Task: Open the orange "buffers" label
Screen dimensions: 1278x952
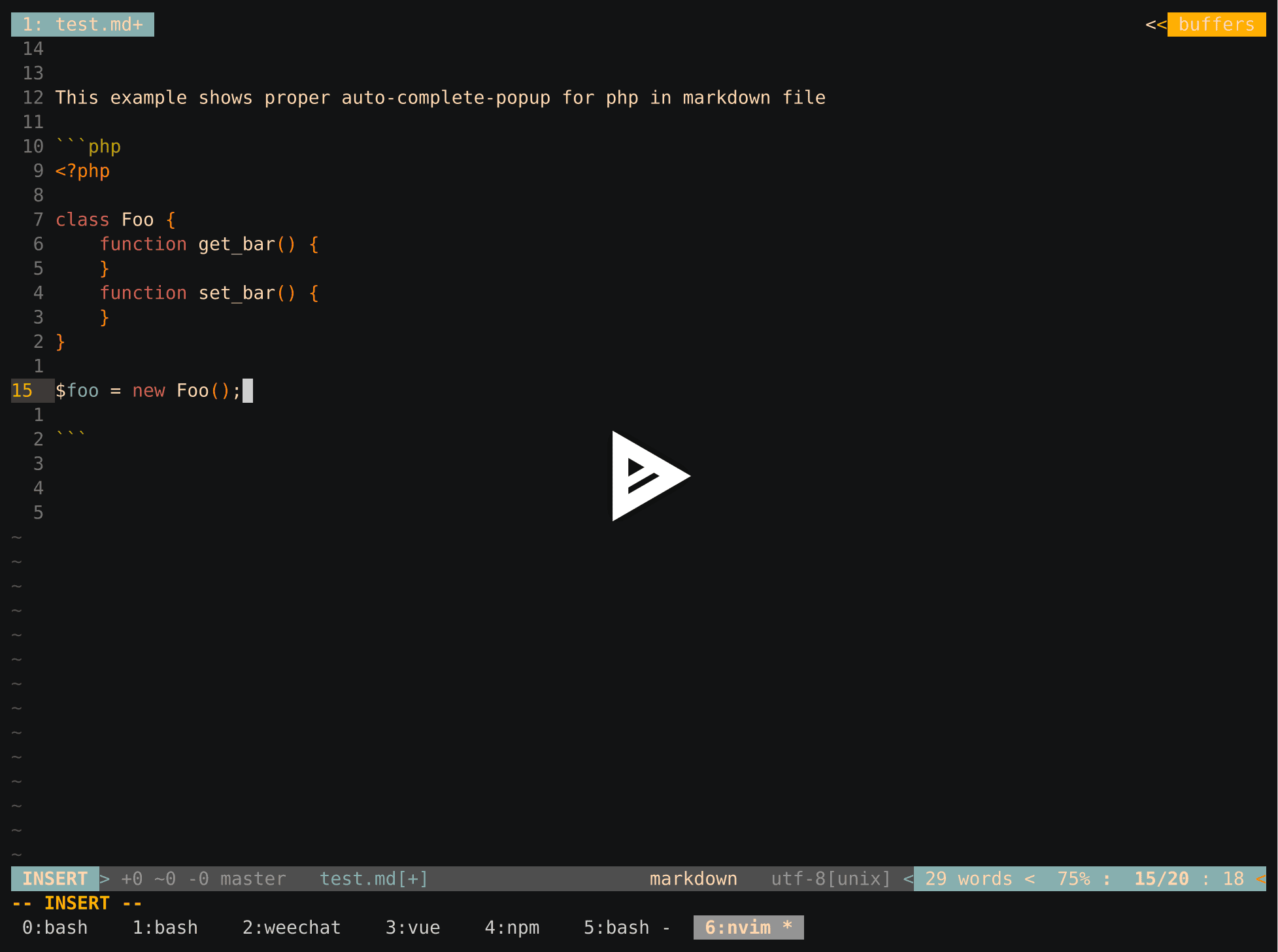Action: (1216, 25)
